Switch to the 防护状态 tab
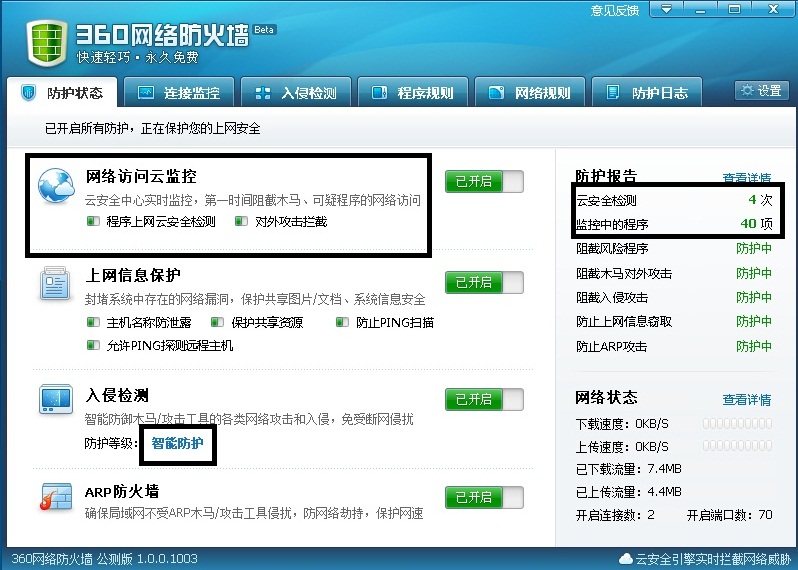This screenshot has height=570, width=798. click(62, 92)
